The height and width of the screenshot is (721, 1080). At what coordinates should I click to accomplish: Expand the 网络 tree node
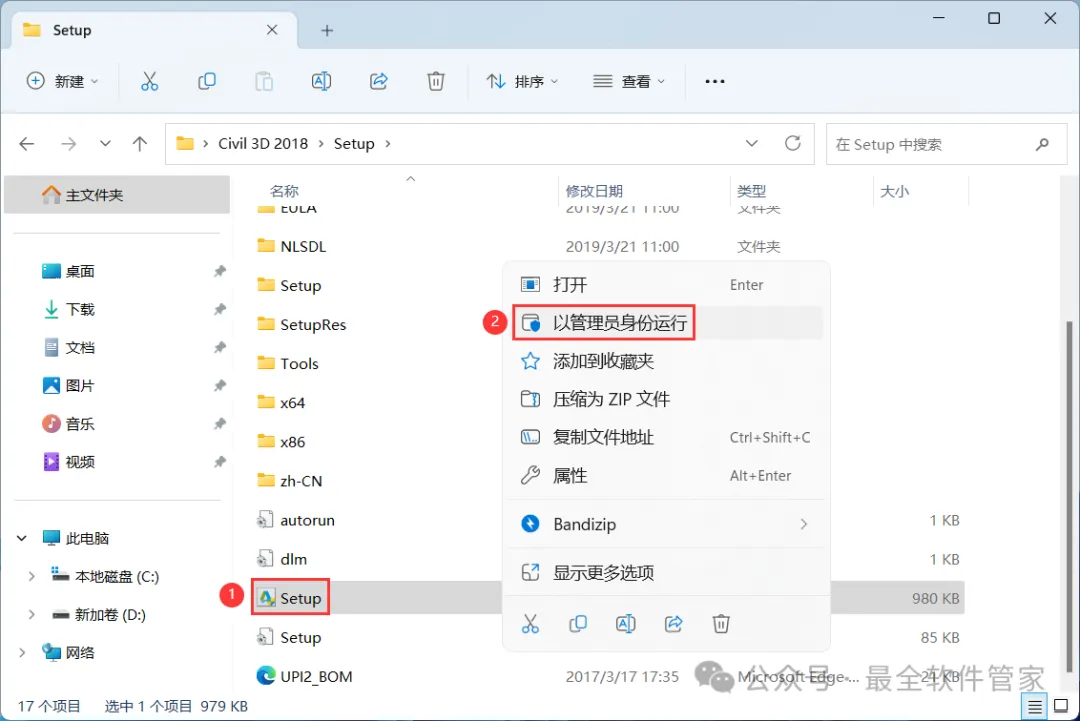[22, 652]
